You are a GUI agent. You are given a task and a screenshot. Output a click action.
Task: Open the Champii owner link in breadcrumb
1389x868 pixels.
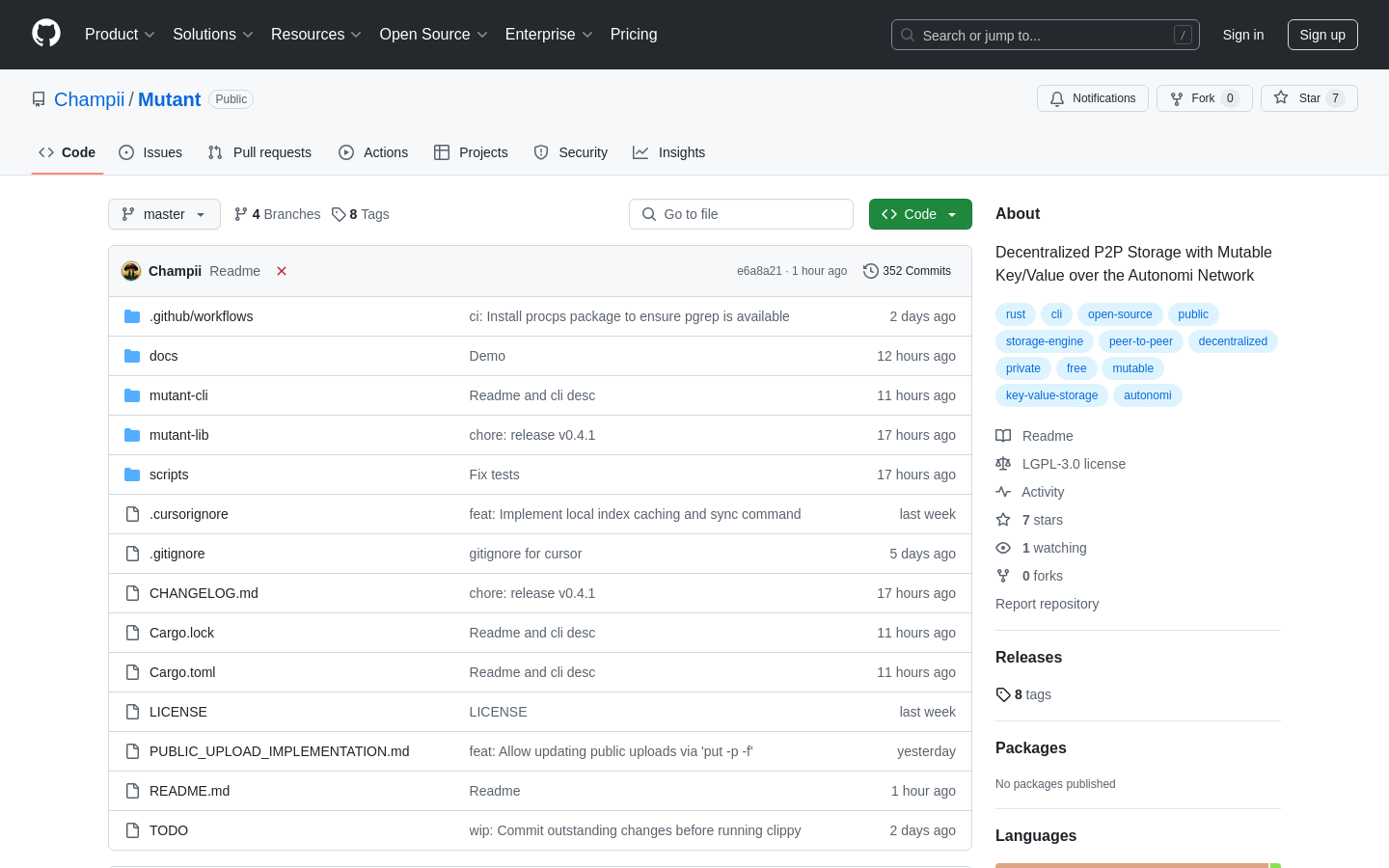89,99
